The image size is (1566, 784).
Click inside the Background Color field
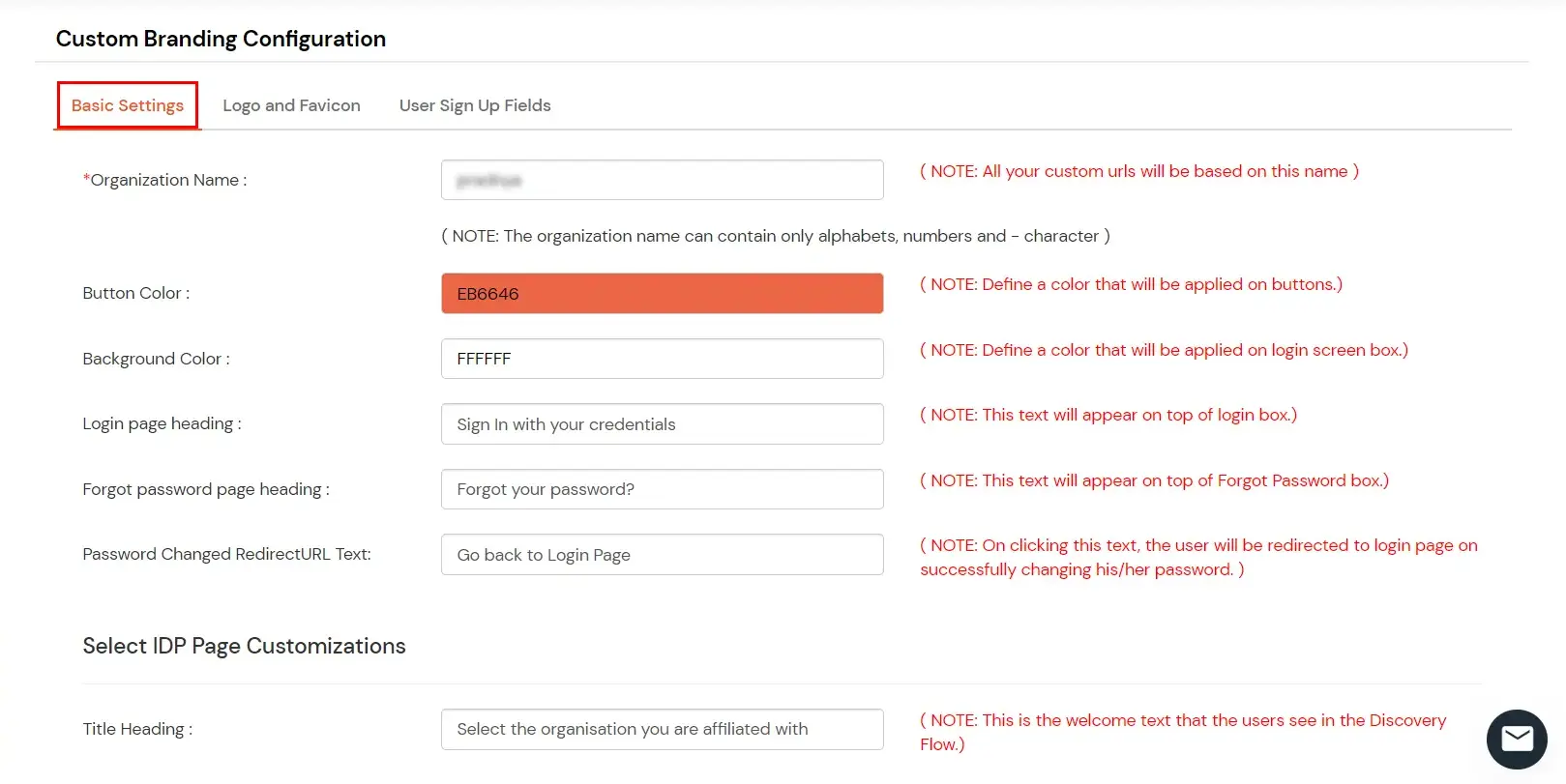click(662, 358)
